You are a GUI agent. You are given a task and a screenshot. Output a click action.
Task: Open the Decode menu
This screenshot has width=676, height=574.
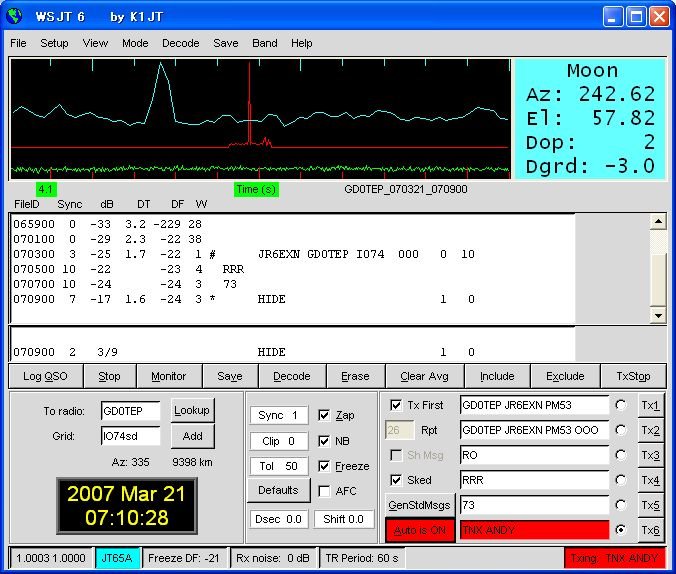click(180, 43)
